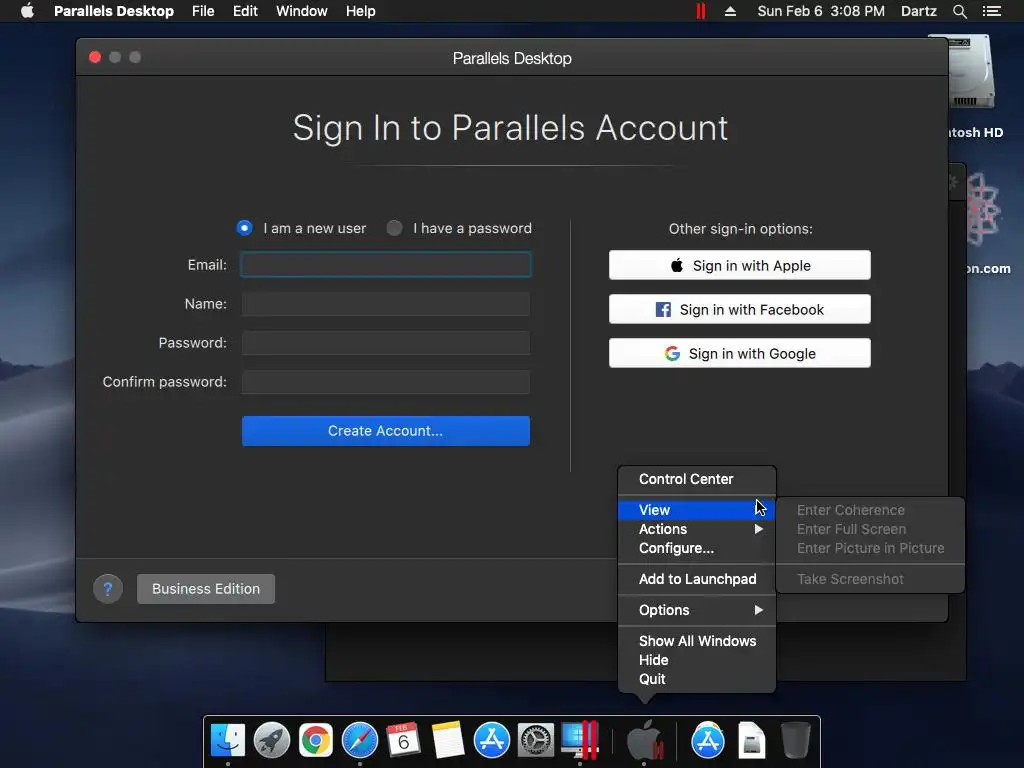Open Calendar icon showing 6

404,740
